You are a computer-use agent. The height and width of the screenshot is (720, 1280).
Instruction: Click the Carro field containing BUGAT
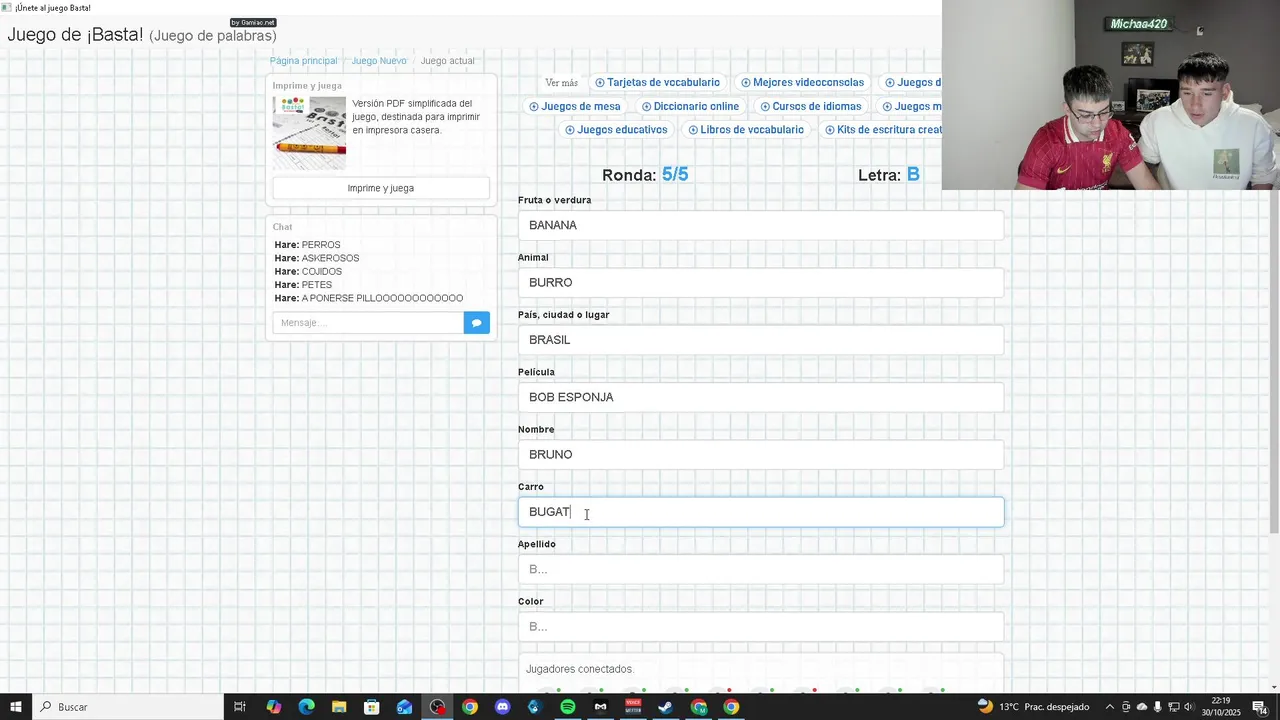(x=761, y=512)
